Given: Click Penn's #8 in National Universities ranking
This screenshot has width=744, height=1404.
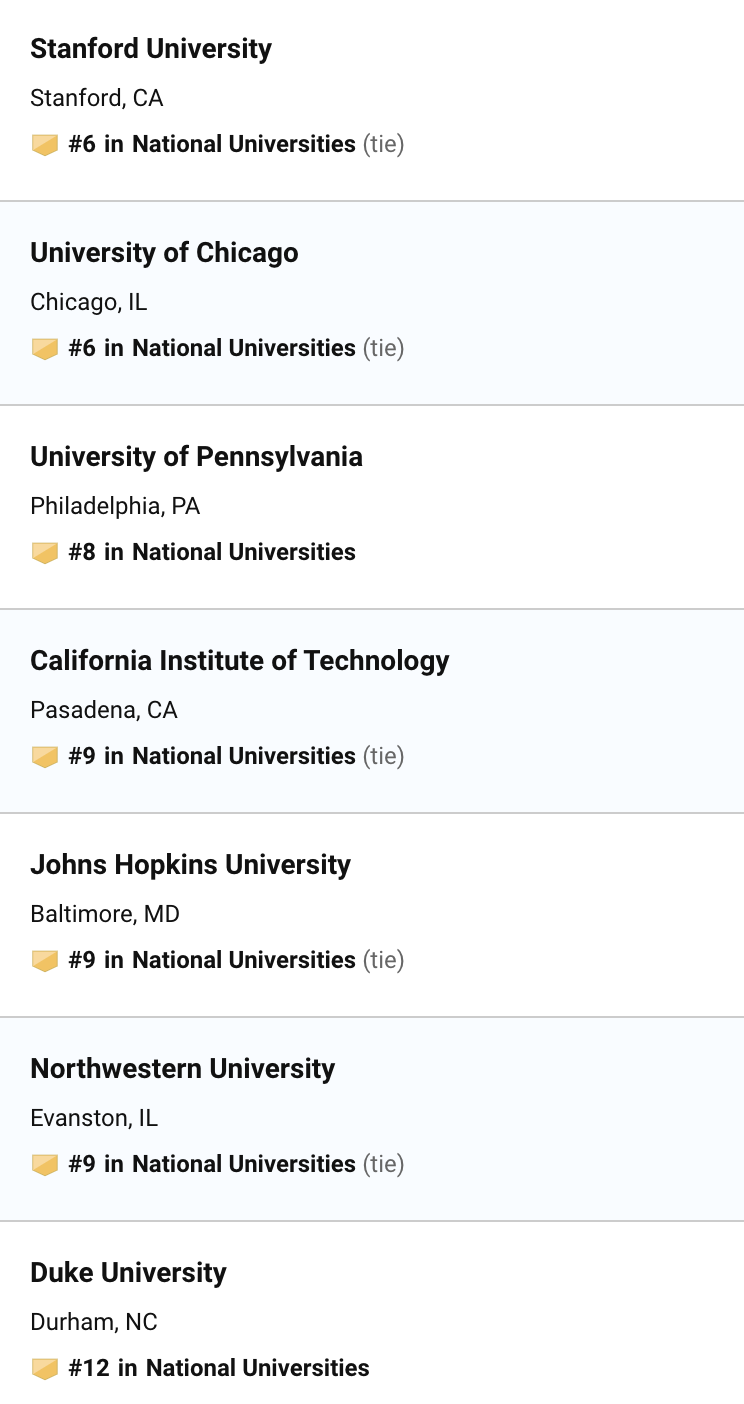Looking at the screenshot, I should coord(212,552).
